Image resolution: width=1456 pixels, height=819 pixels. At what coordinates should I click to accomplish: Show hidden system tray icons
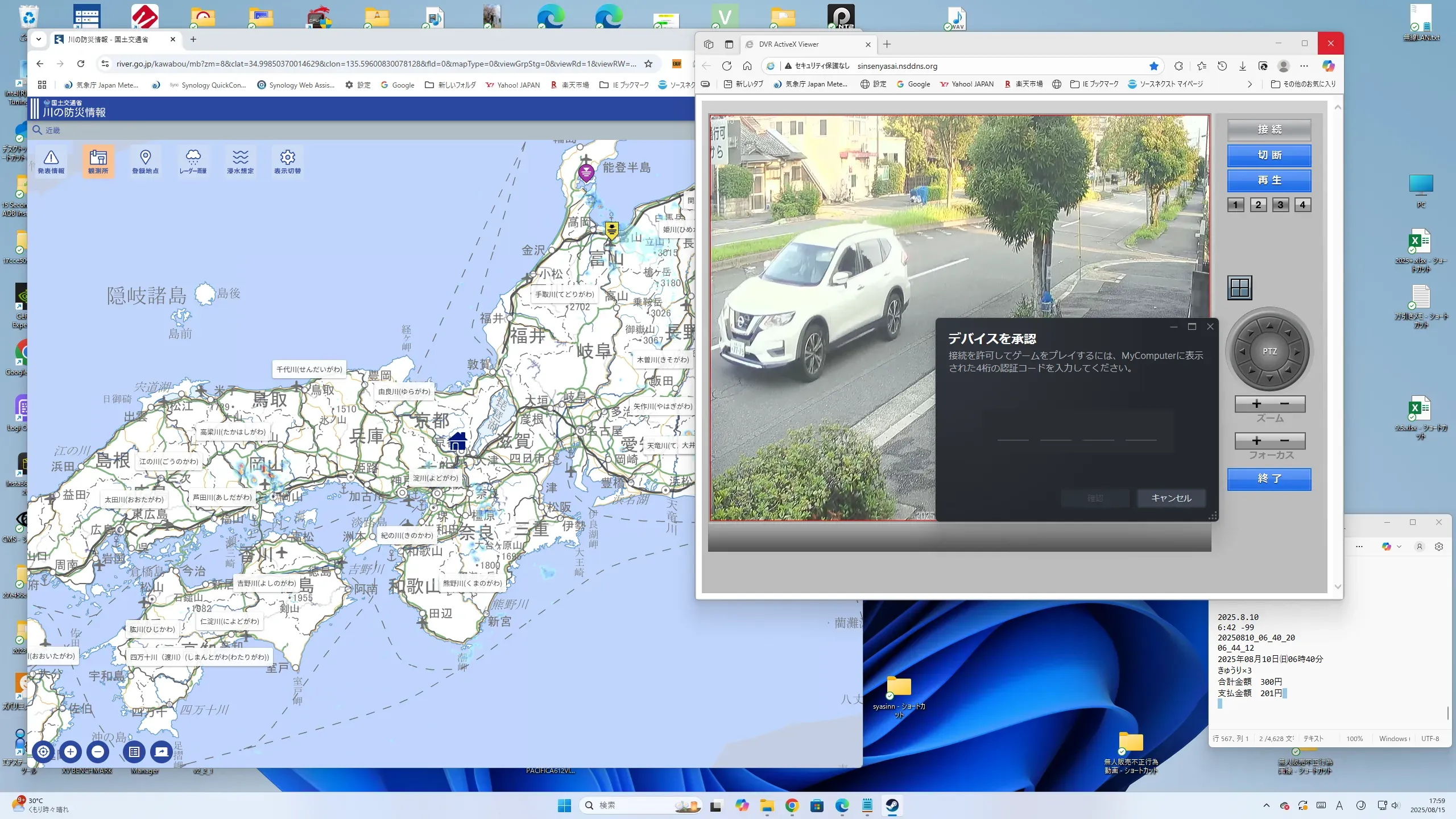click(x=1266, y=805)
